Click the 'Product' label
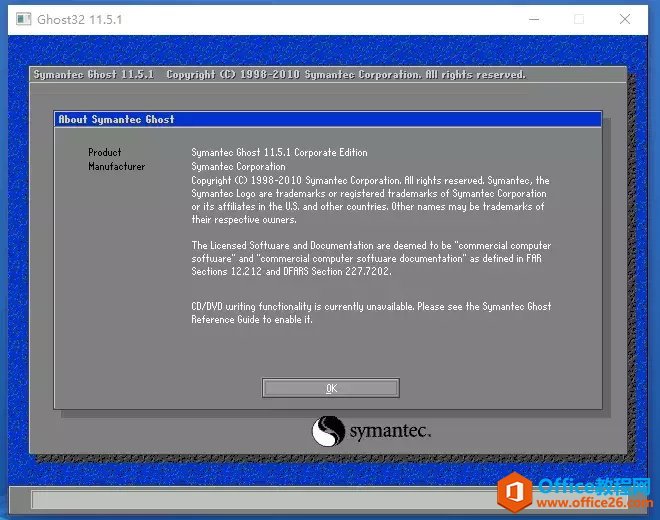The width and height of the screenshot is (660, 520). tap(105, 152)
